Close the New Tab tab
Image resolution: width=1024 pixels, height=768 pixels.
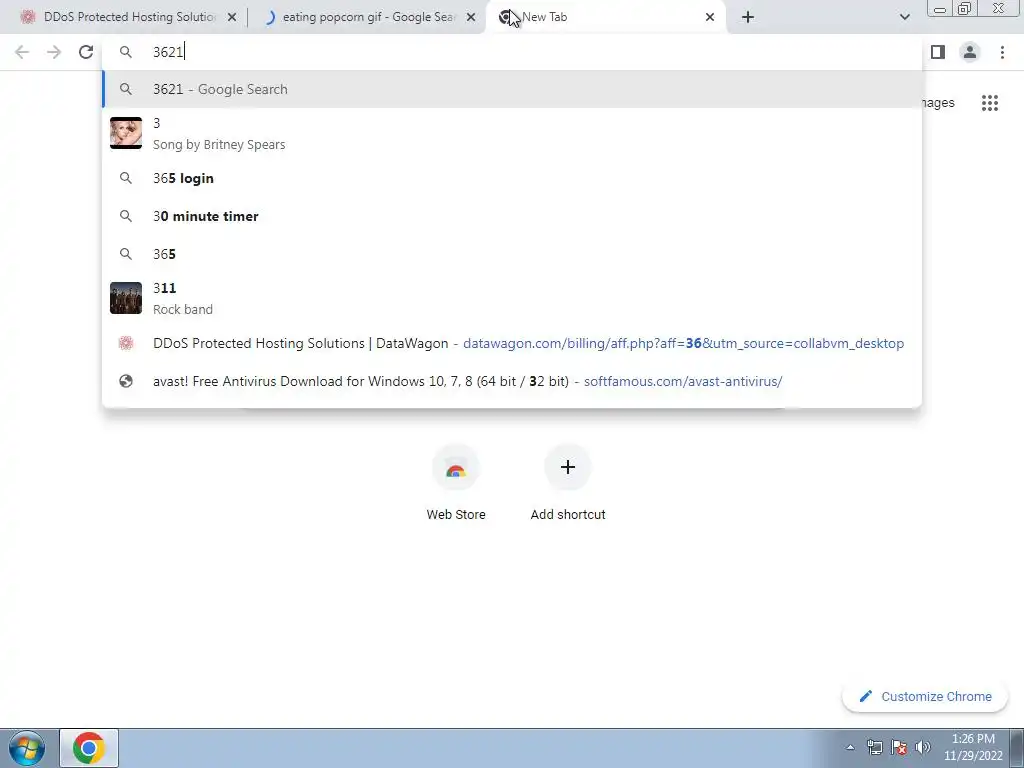pos(710,17)
